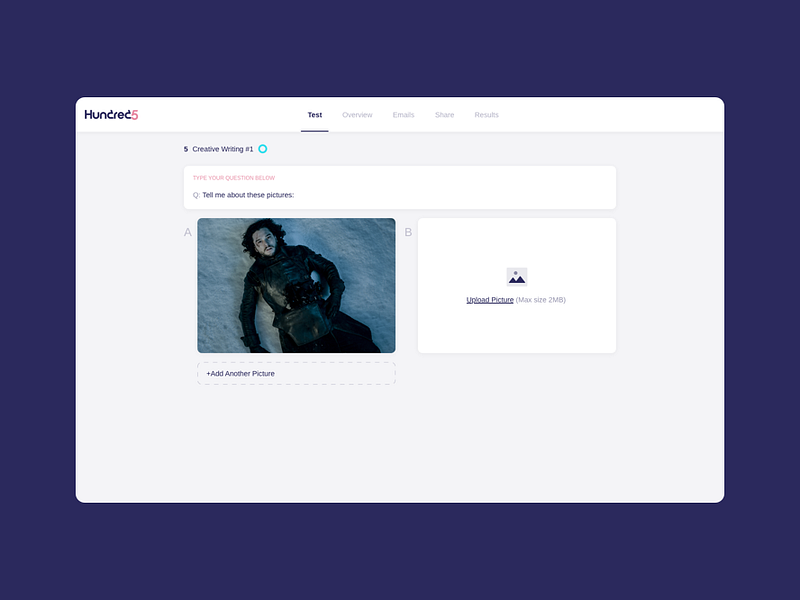Click the Max size 2MB note
The image size is (800, 600).
pos(541,300)
